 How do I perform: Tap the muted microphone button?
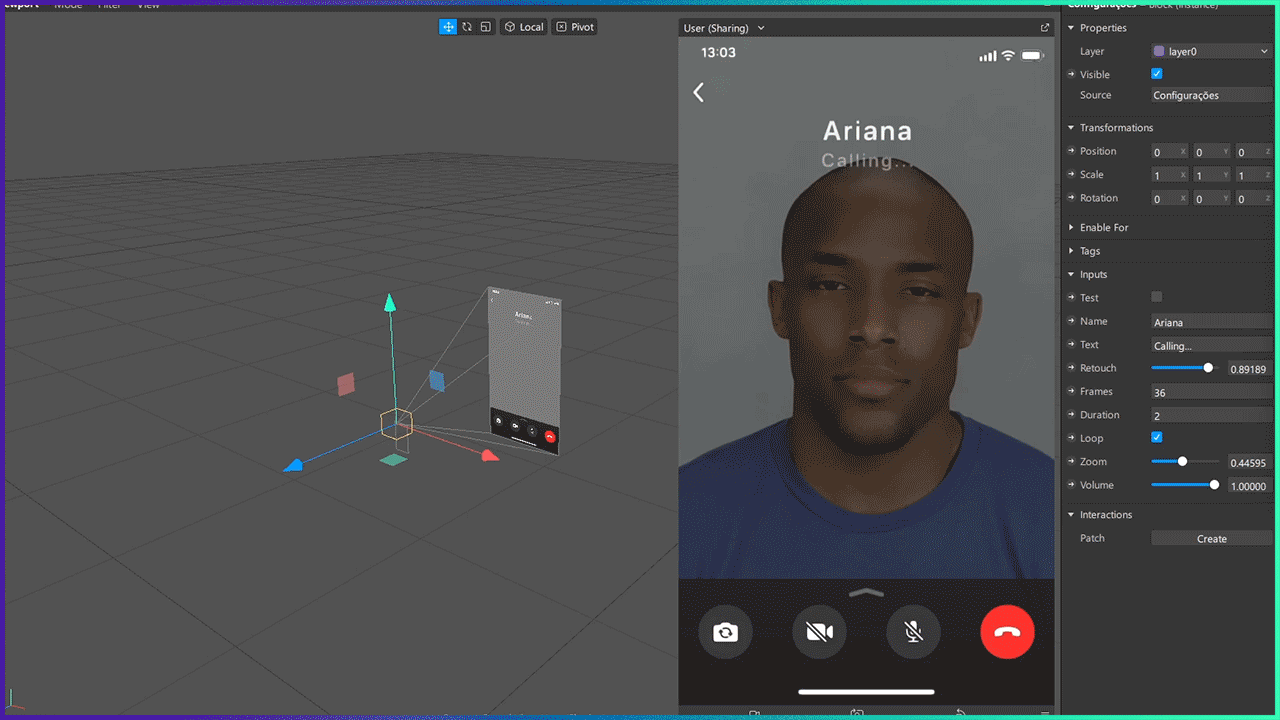coord(913,632)
